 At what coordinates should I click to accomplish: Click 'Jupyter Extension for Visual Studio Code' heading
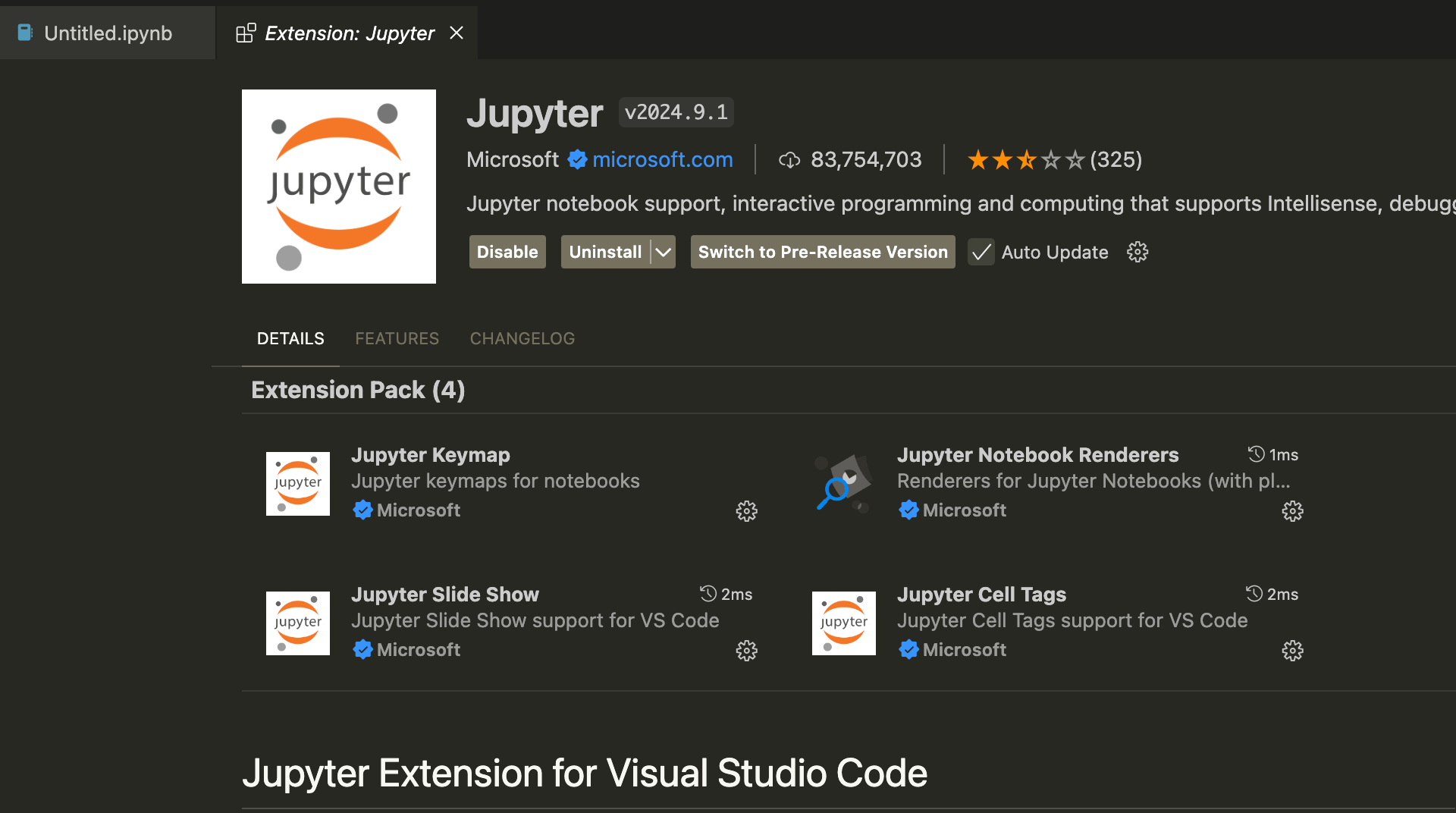[585, 774]
